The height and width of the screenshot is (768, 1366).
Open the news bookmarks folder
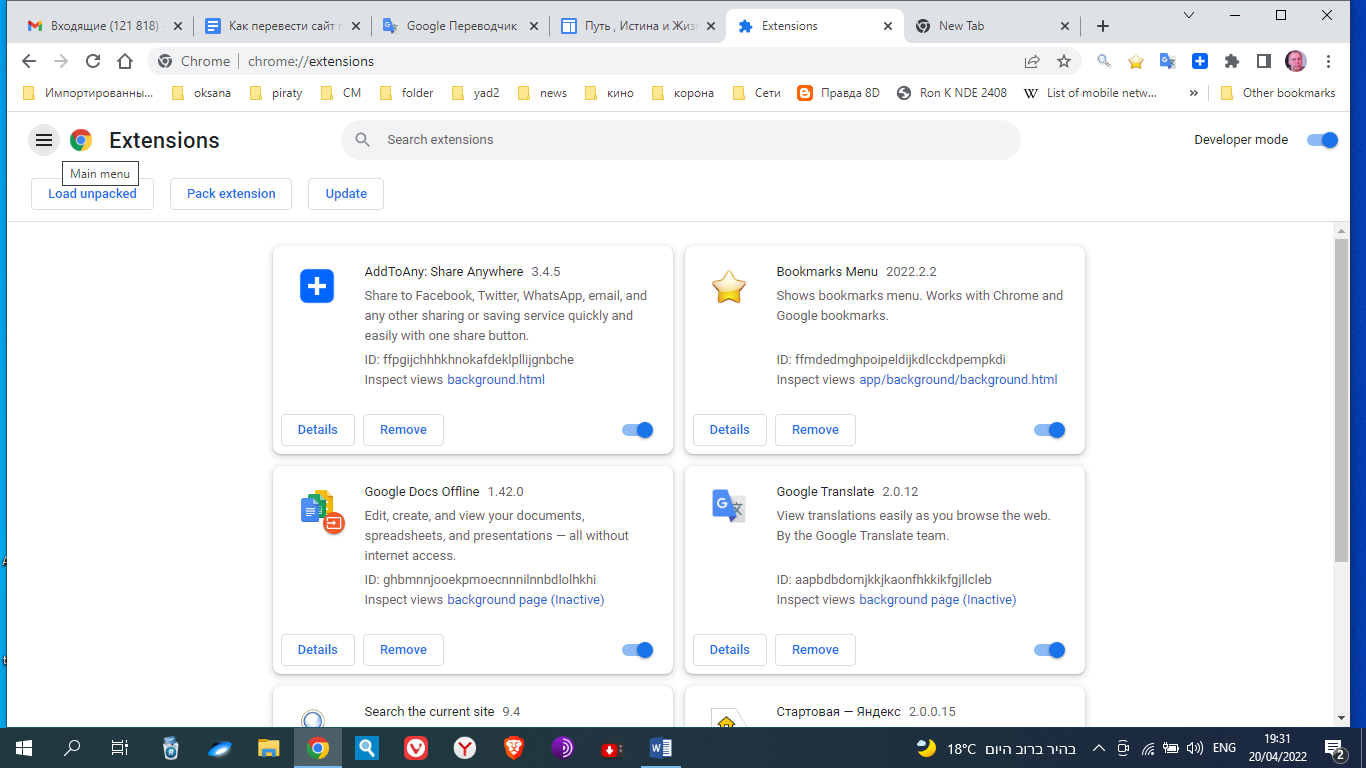pos(542,93)
